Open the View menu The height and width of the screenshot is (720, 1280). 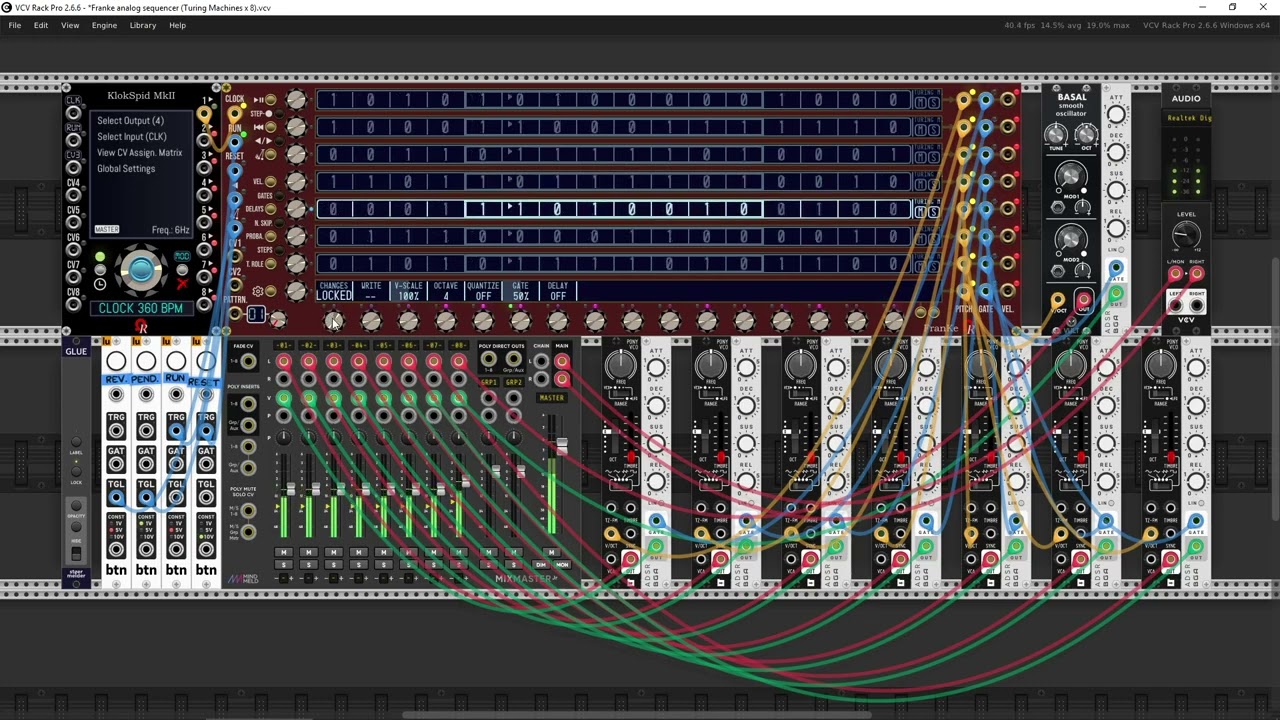(70, 25)
